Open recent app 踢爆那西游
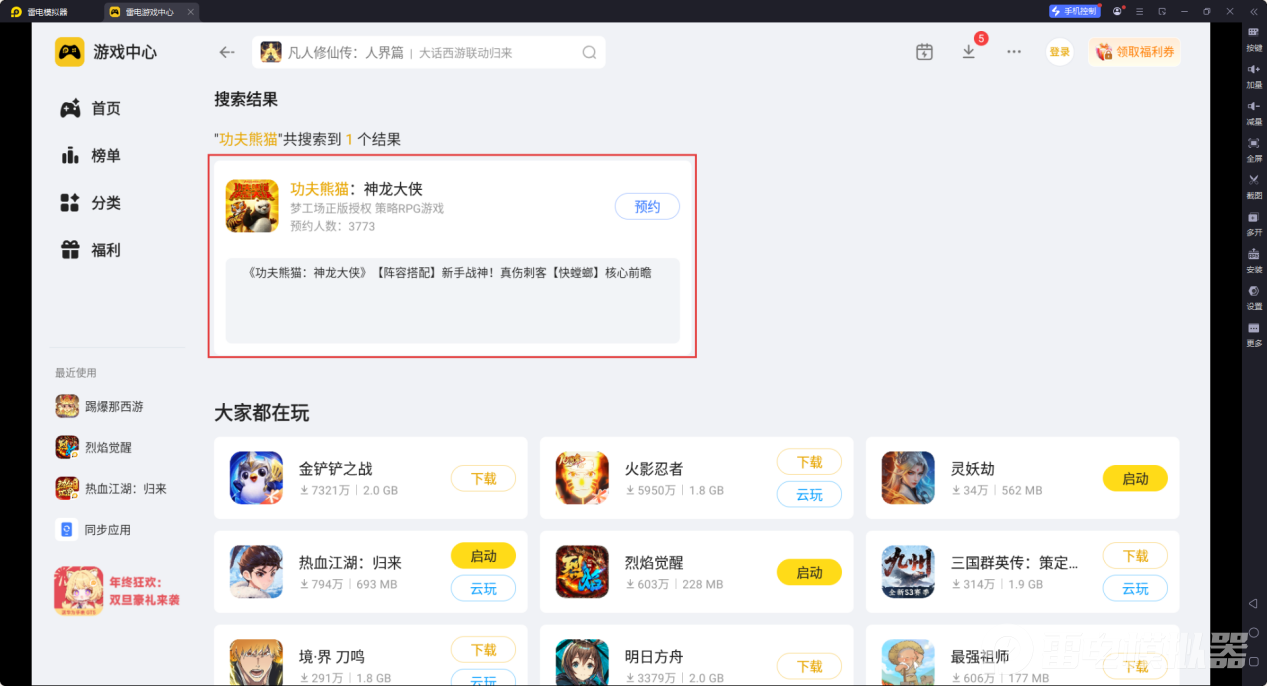 [100, 406]
